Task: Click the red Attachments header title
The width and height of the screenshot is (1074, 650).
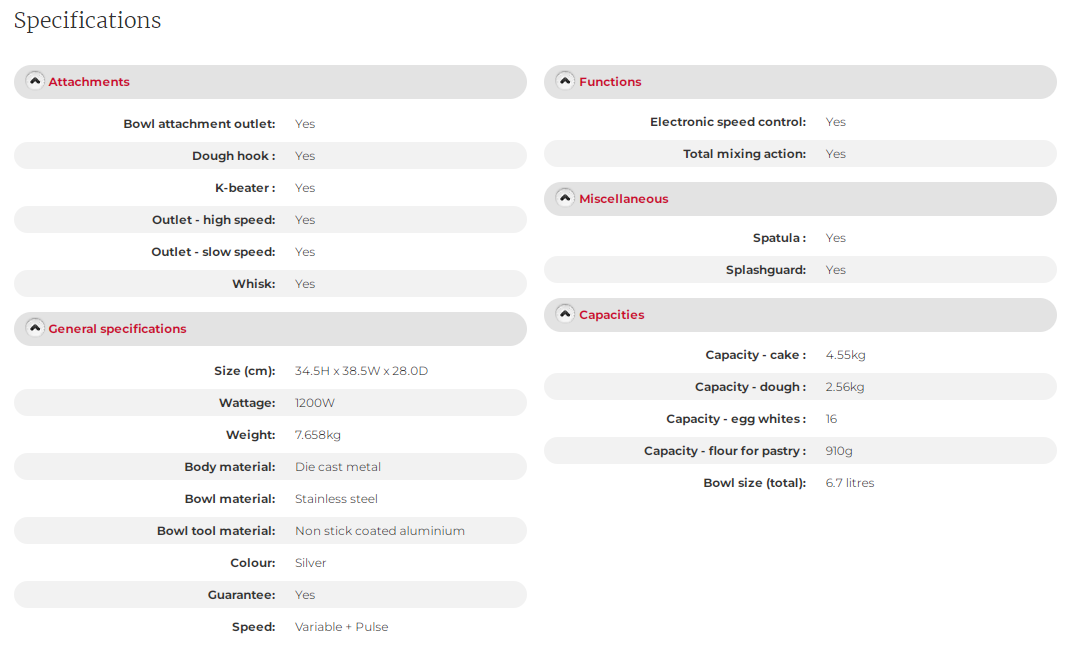Action: click(x=89, y=82)
